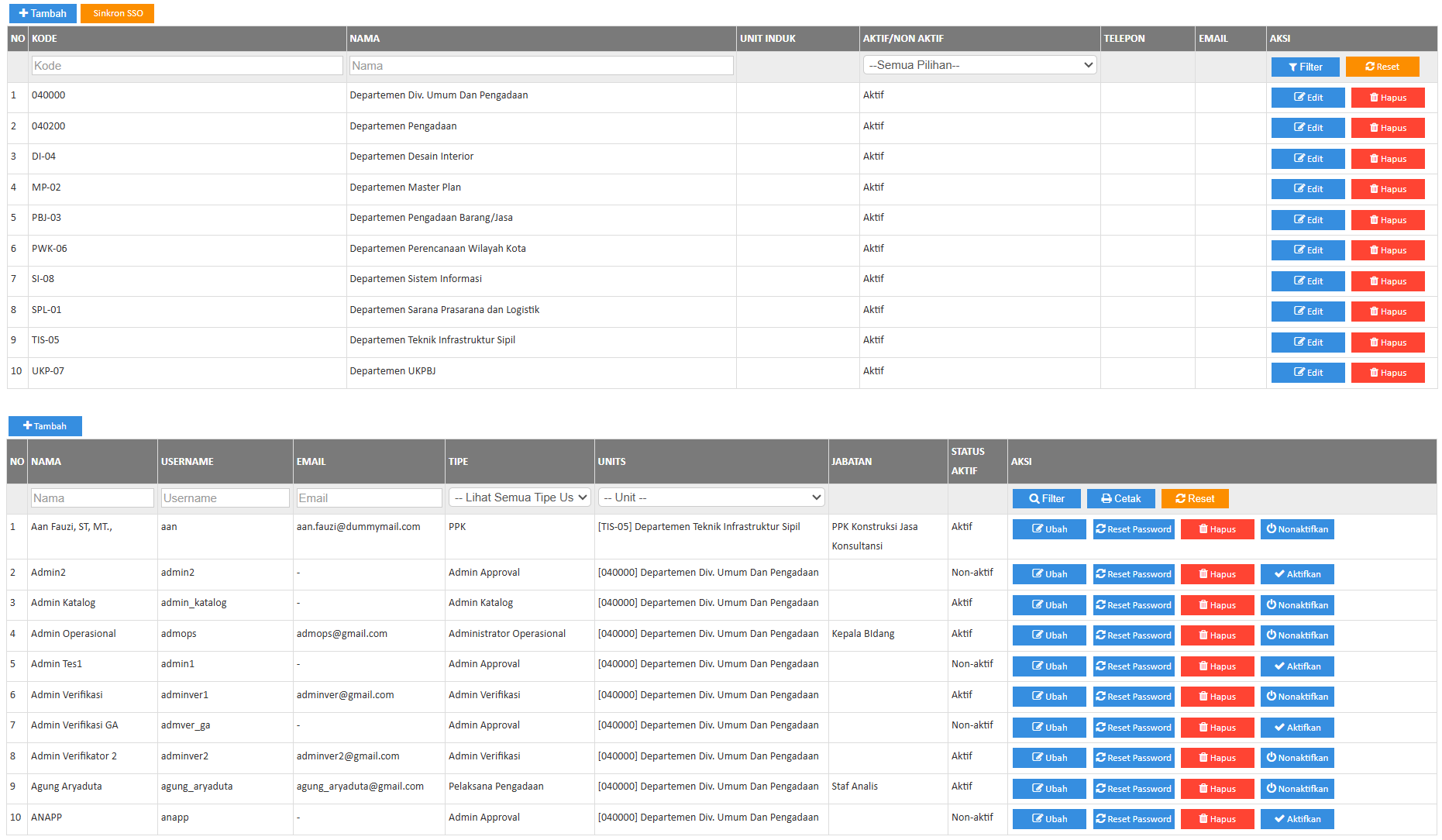1442x840 pixels.
Task: Open the Unit filter dropdown
Action: [x=711, y=497]
